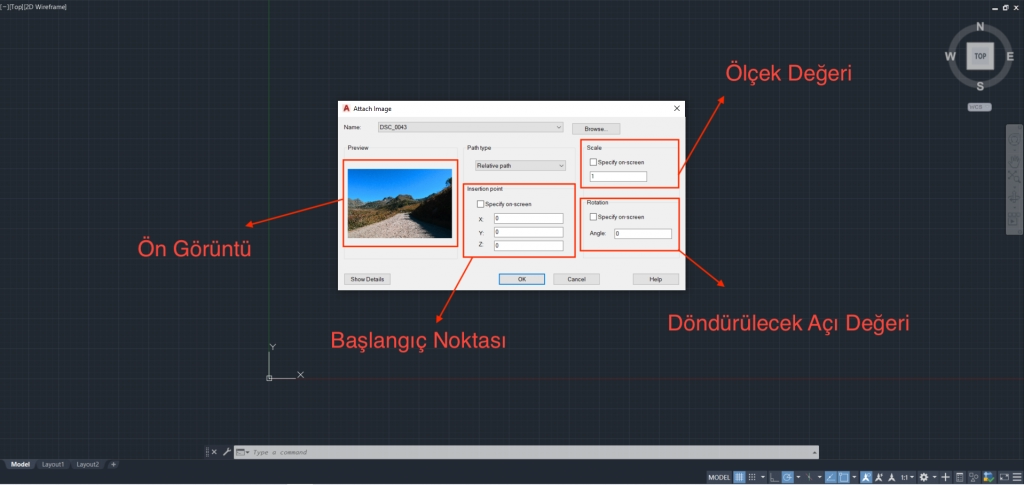Click the W compass direction on ViewCube
This screenshot has height=485, width=1024.
pyautogui.click(x=950, y=56)
